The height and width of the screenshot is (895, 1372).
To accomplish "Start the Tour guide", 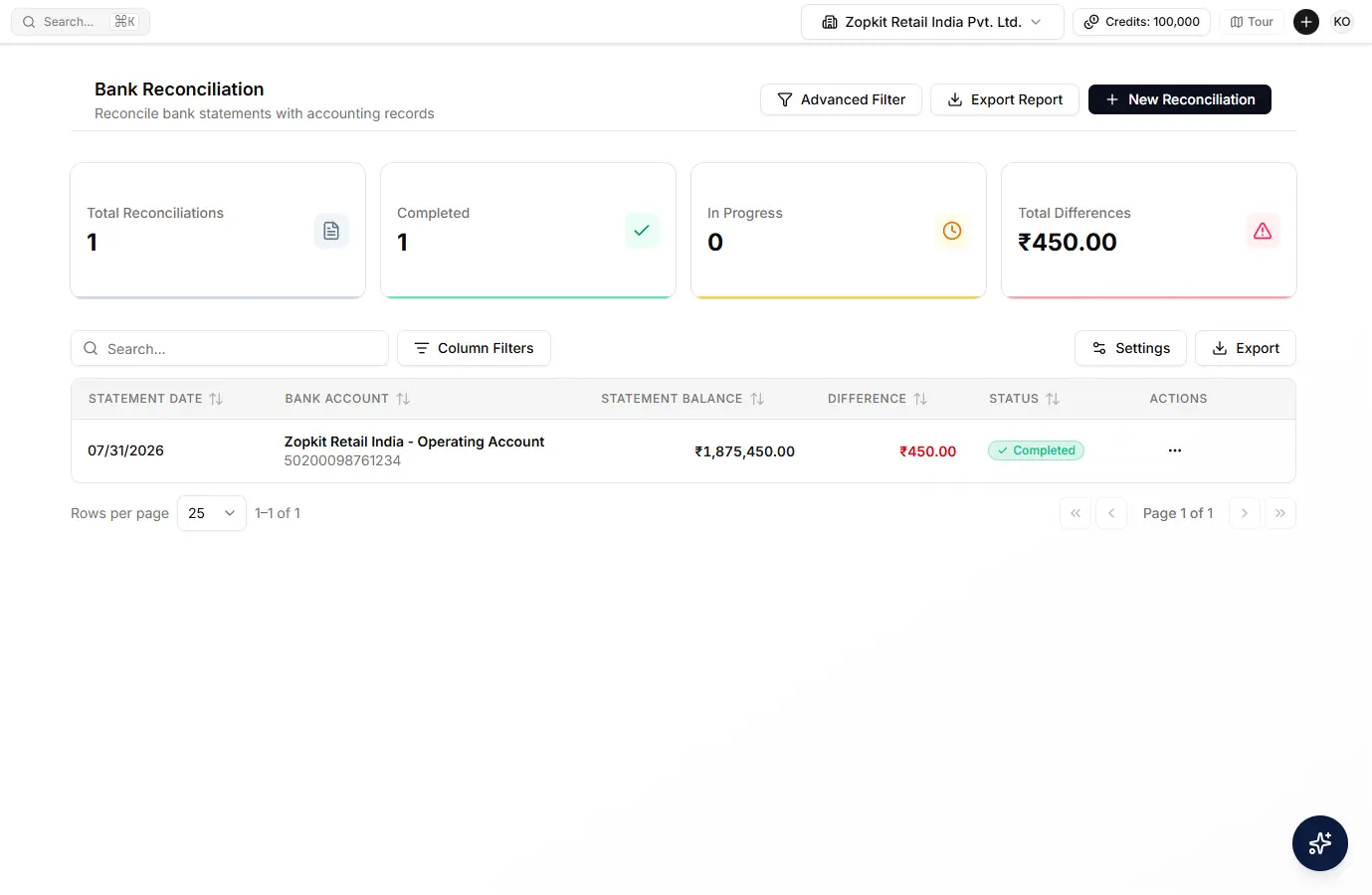I will tap(1252, 22).
